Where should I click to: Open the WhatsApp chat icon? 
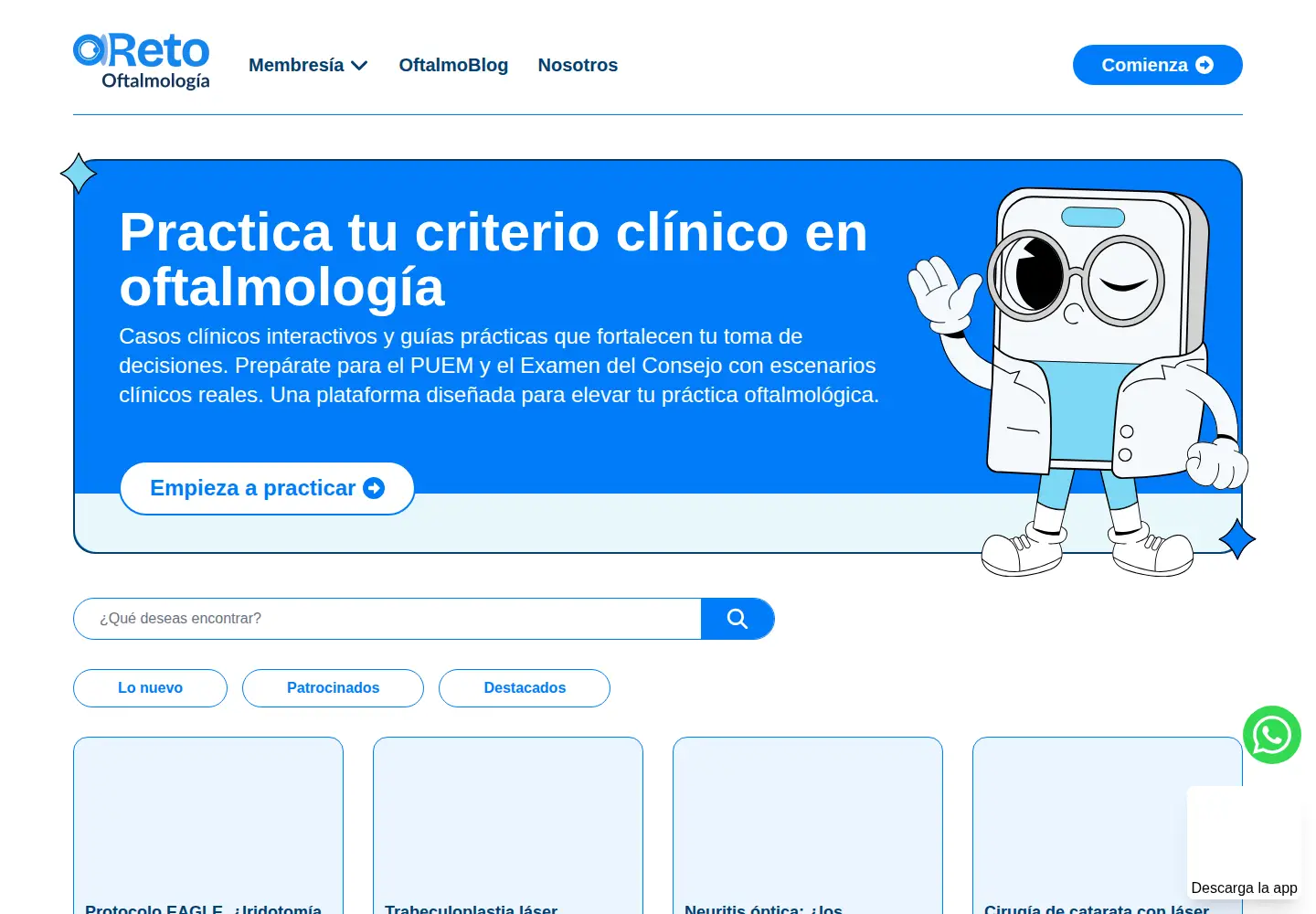(1272, 735)
